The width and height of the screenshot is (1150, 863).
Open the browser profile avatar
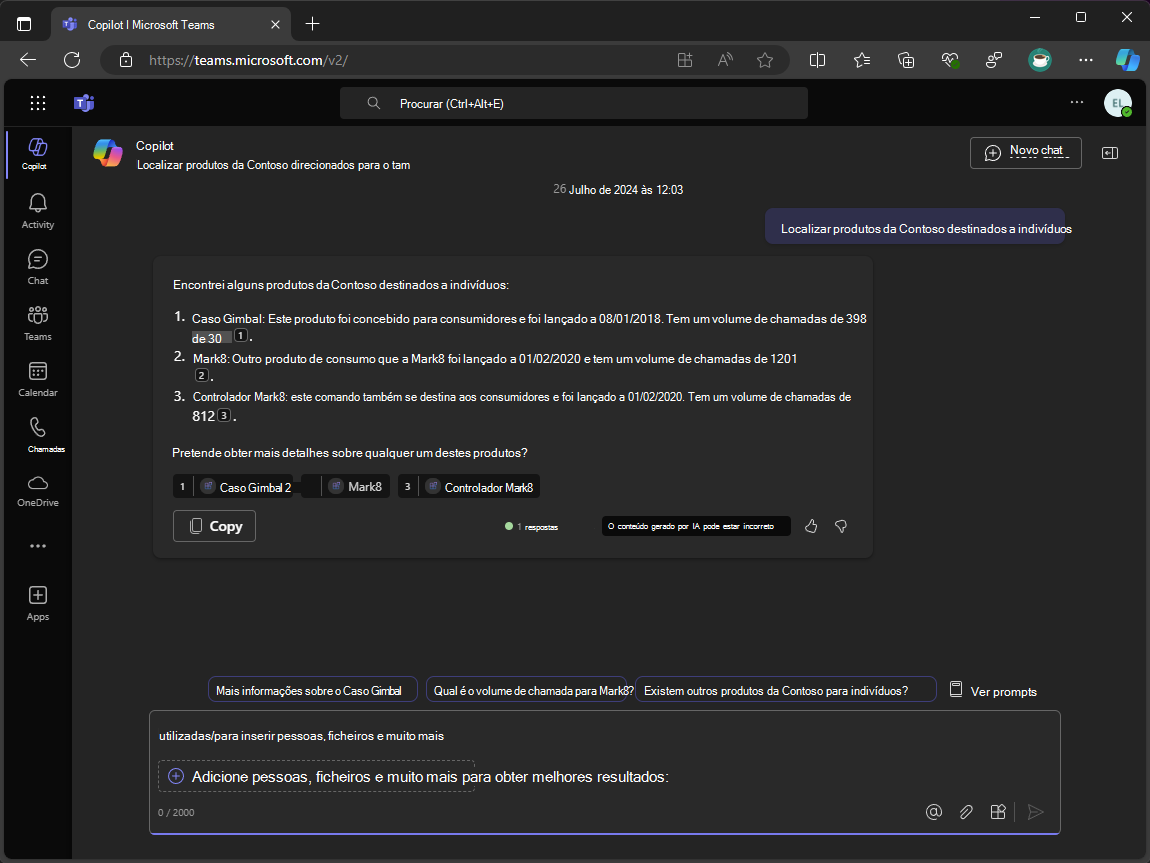click(1040, 60)
